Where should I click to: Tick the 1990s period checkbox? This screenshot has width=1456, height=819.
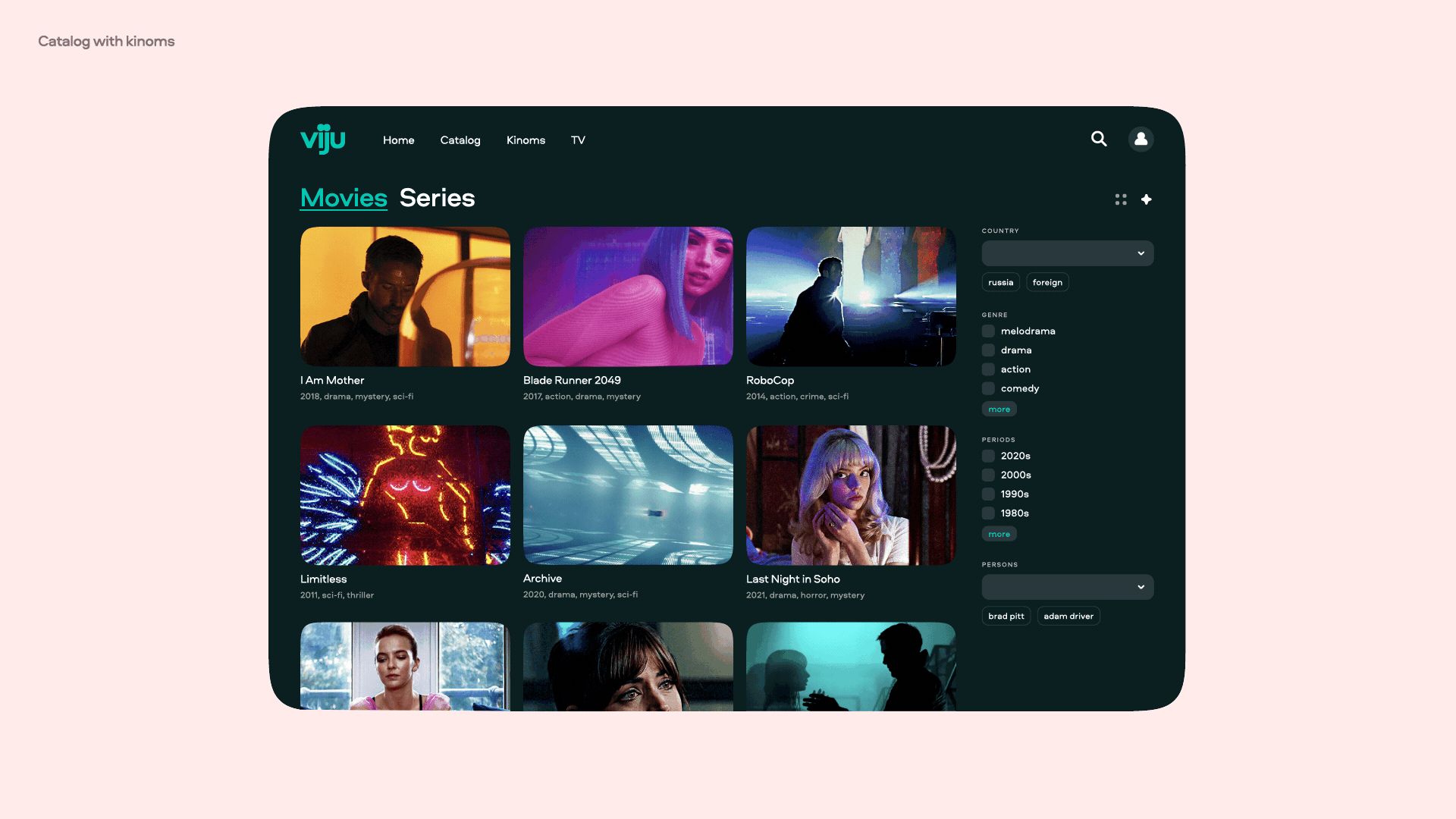point(988,494)
